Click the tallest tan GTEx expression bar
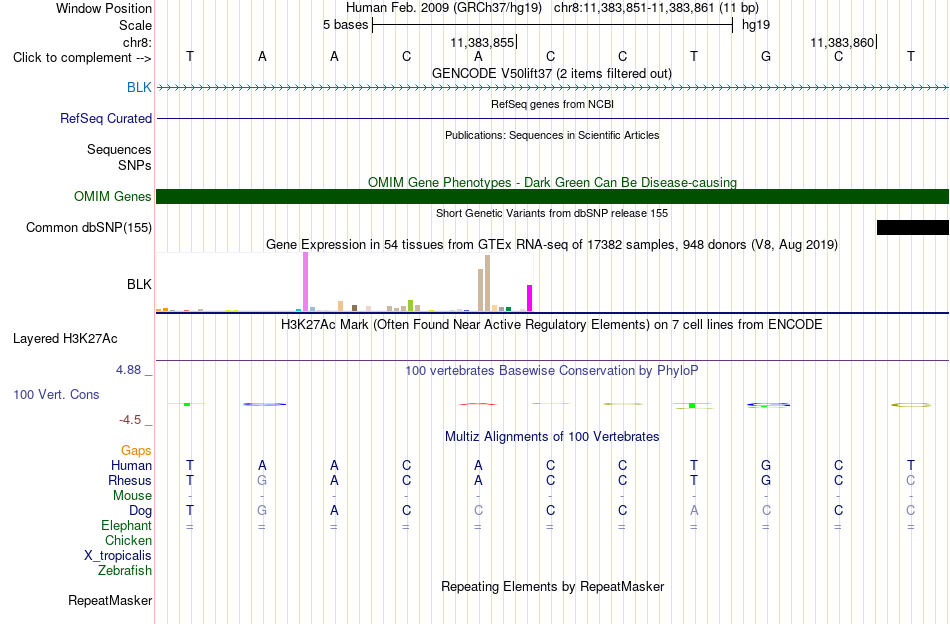The height and width of the screenshot is (624, 950). tap(487, 284)
